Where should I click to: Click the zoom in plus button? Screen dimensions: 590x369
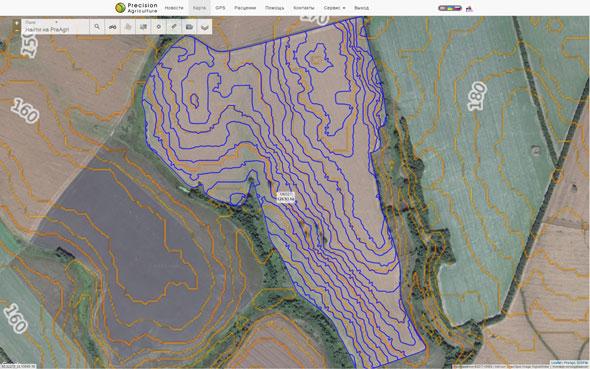pos(17,23)
